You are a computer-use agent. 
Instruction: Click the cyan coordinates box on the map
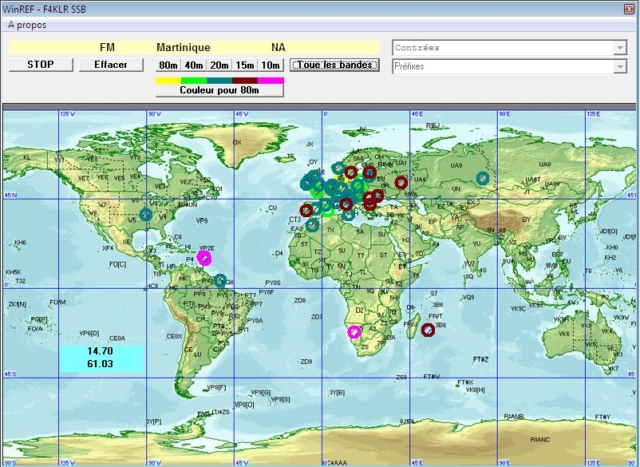(100, 358)
